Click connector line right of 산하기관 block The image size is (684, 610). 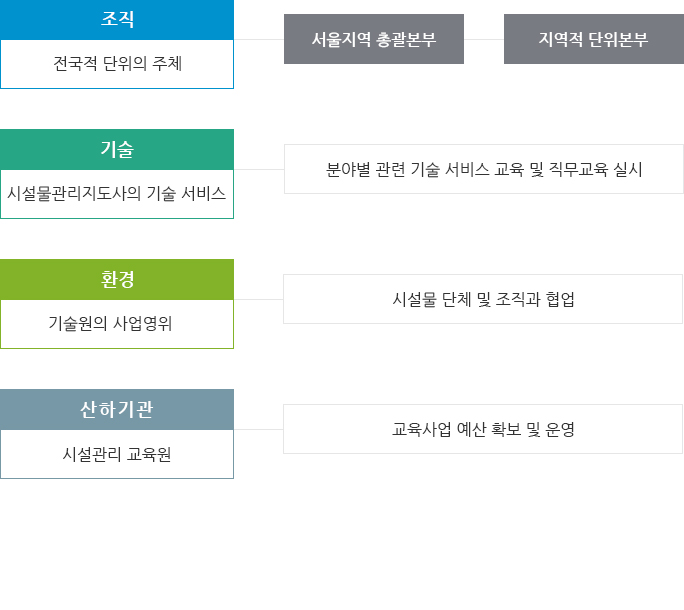click(259, 429)
